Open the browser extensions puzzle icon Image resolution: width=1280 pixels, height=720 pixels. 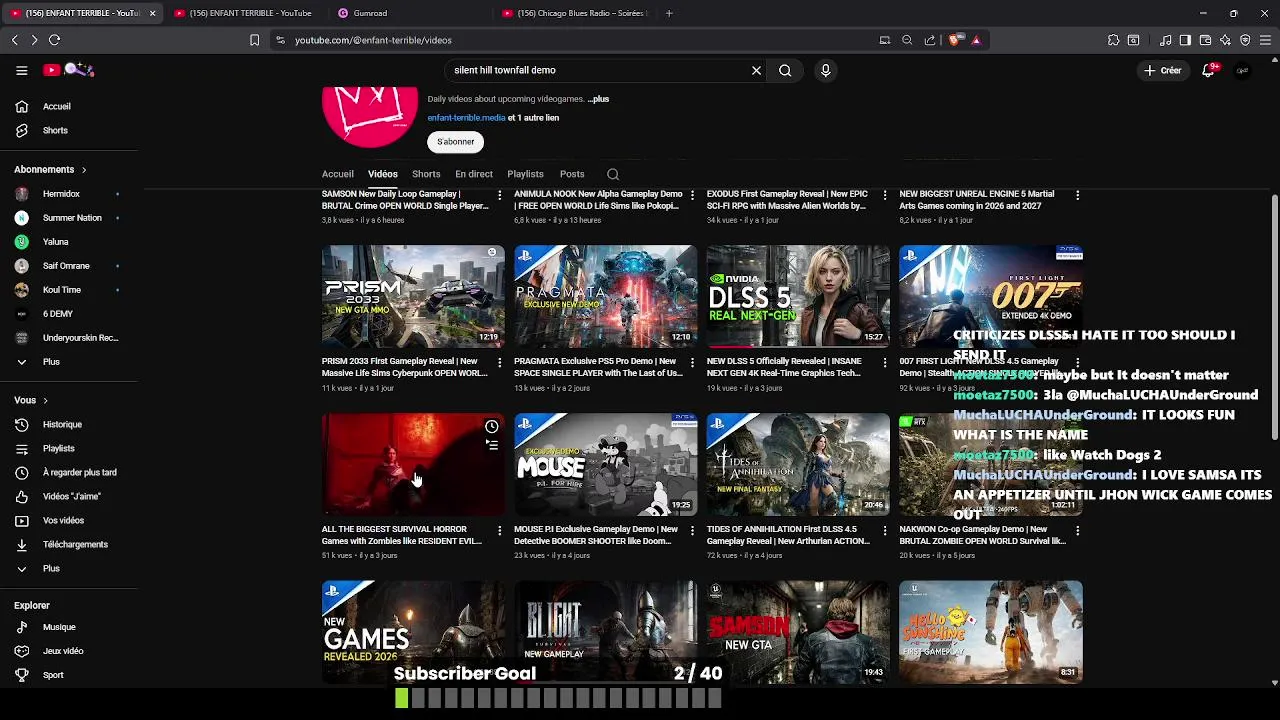click(x=1113, y=40)
